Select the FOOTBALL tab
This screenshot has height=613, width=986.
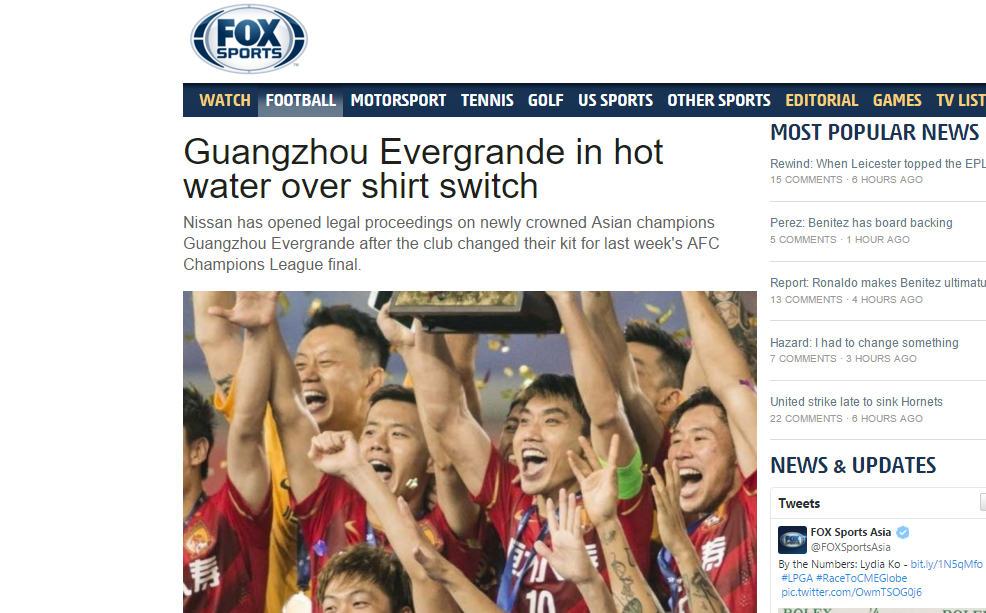[301, 100]
